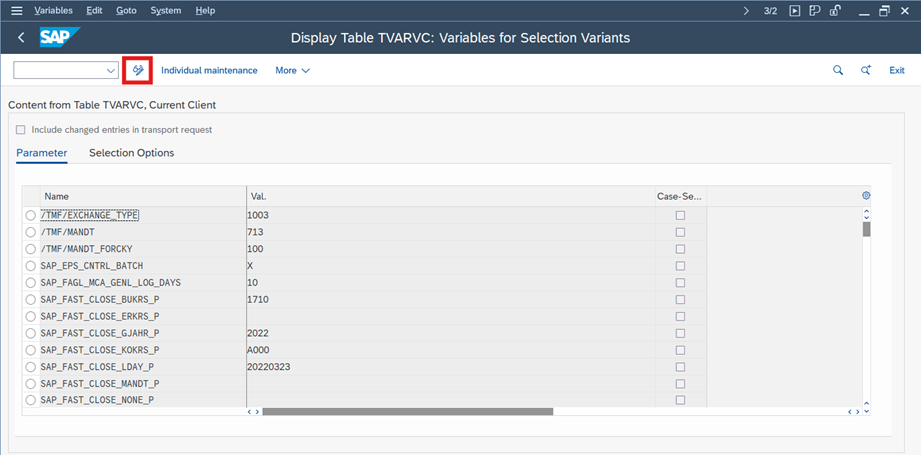921x455 pixels.
Task: Click the Display/Change pencil icon
Action: [138, 70]
